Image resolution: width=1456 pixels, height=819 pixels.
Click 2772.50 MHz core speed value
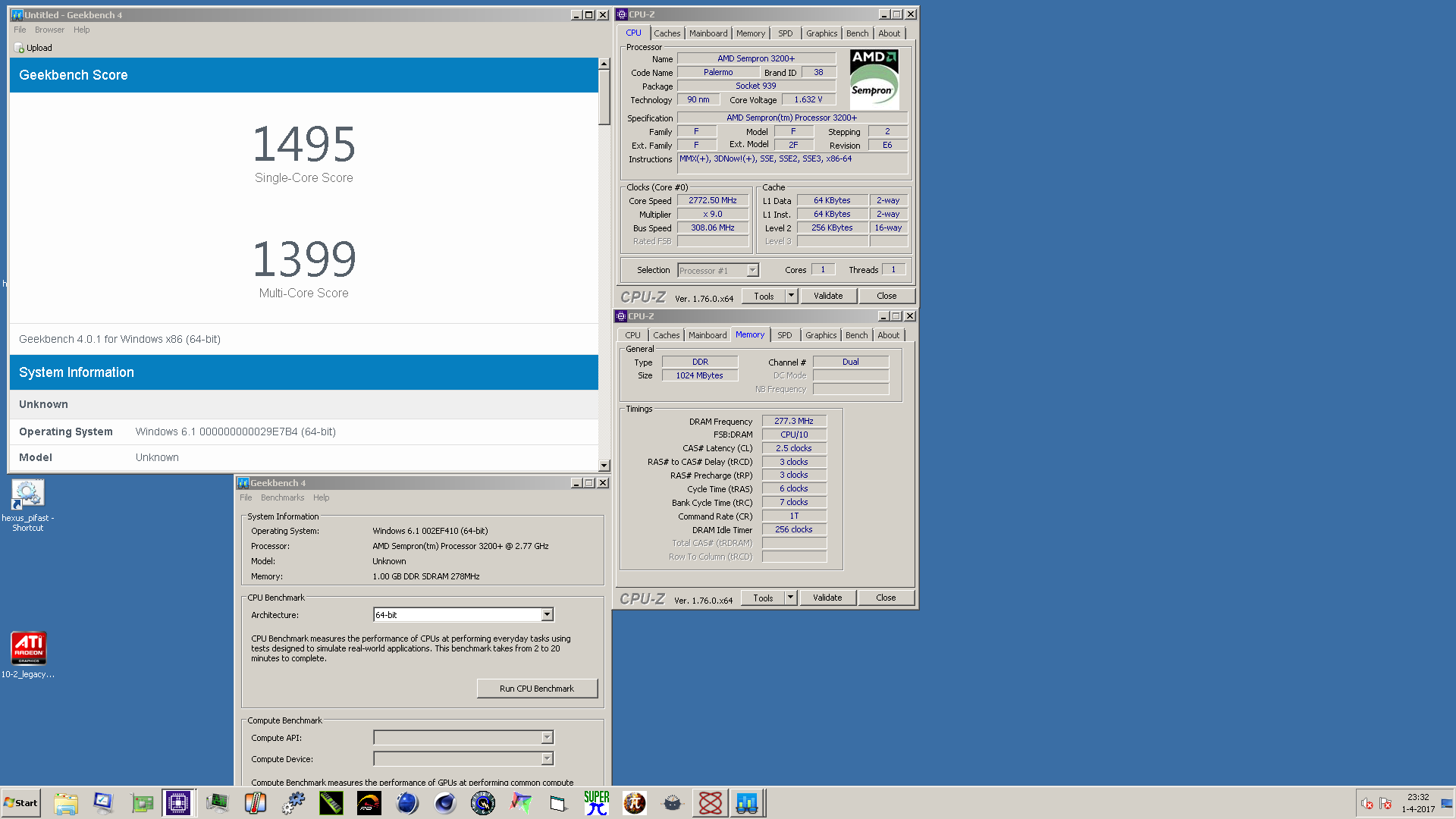(713, 201)
